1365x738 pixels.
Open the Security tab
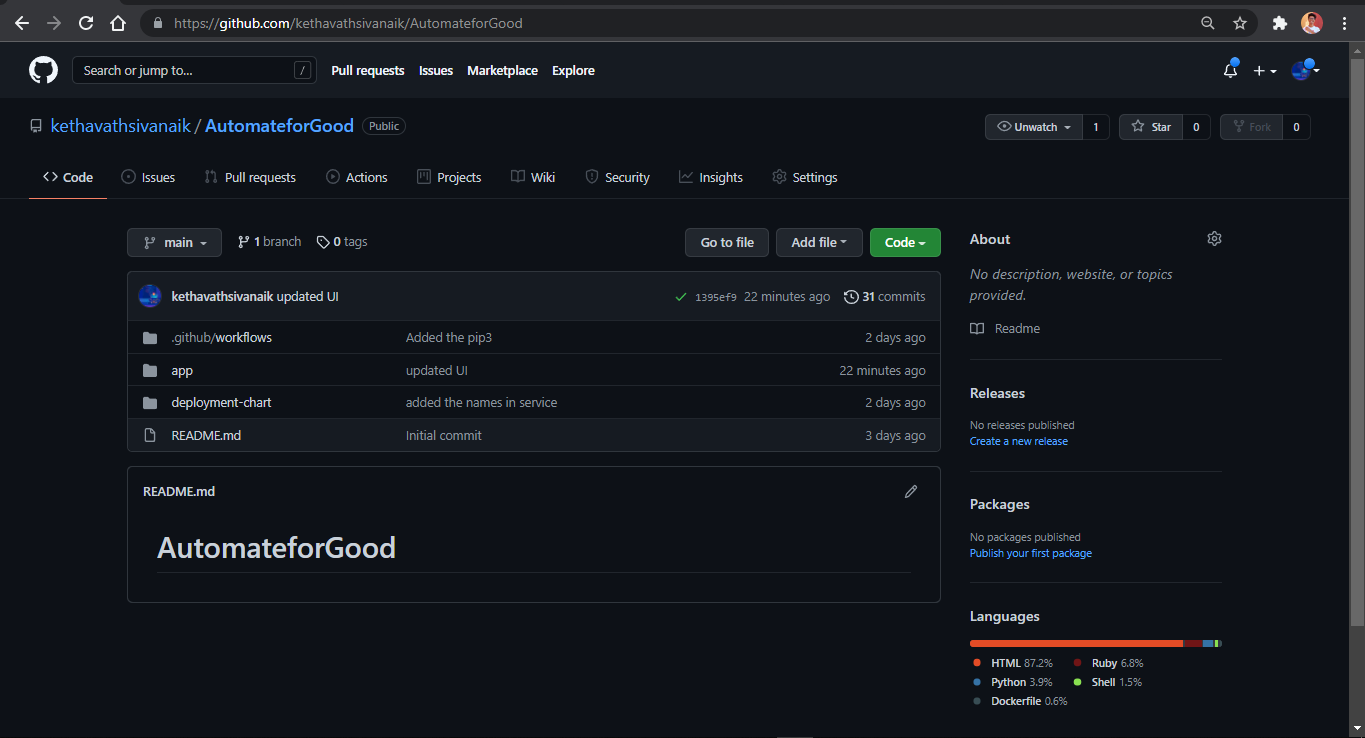[617, 177]
